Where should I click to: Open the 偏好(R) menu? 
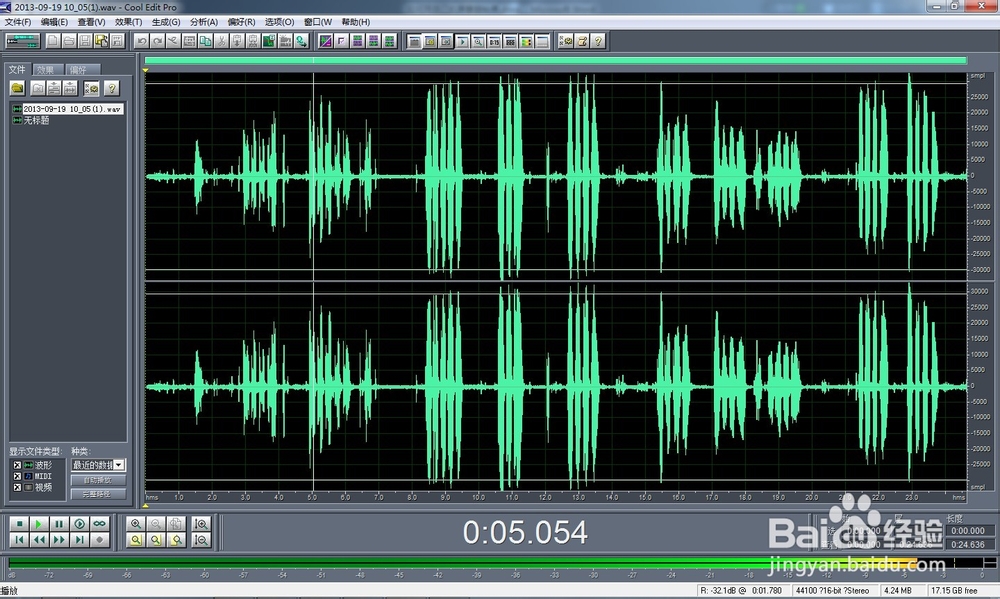point(242,22)
